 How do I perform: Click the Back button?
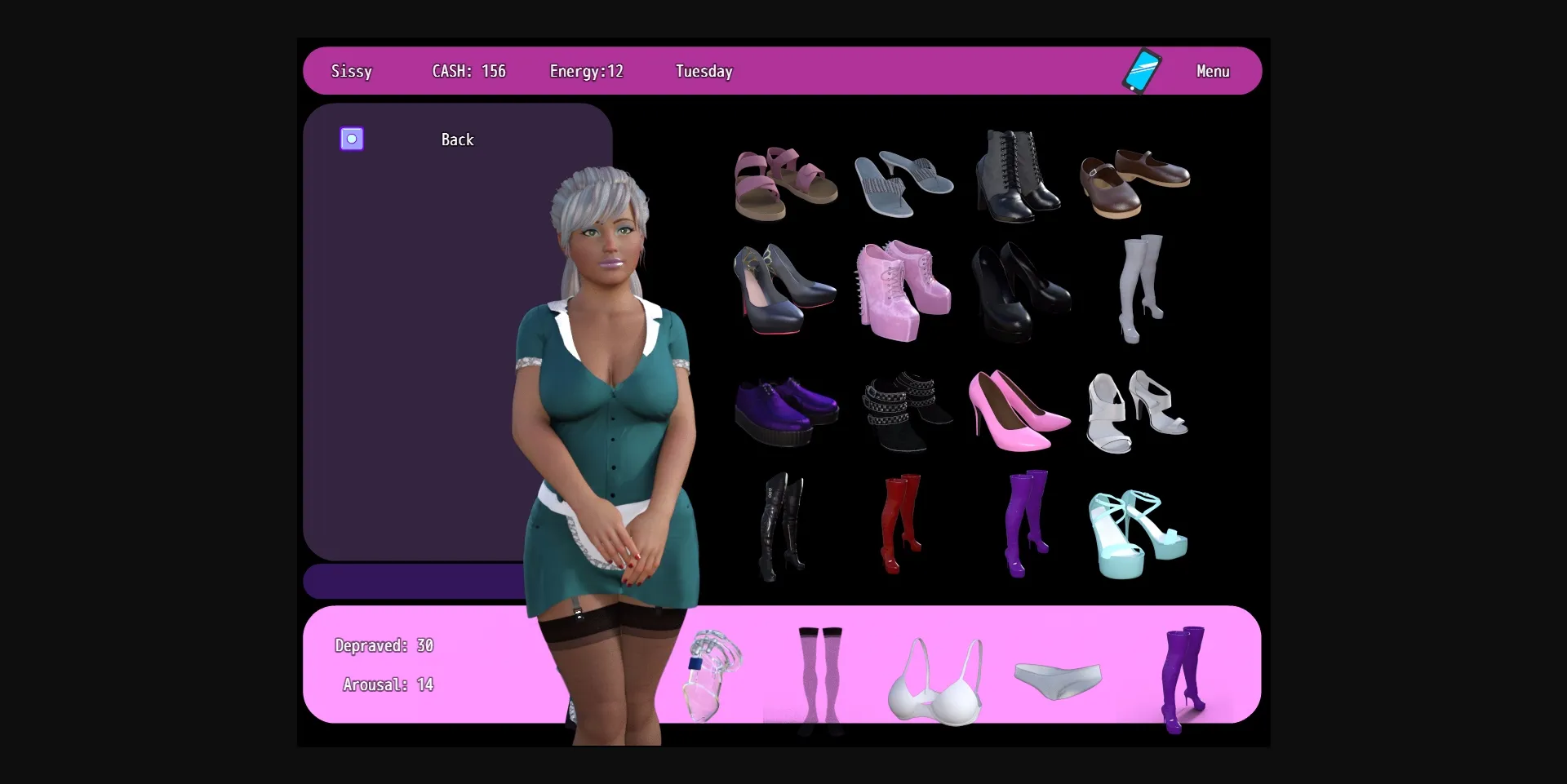[x=457, y=139]
